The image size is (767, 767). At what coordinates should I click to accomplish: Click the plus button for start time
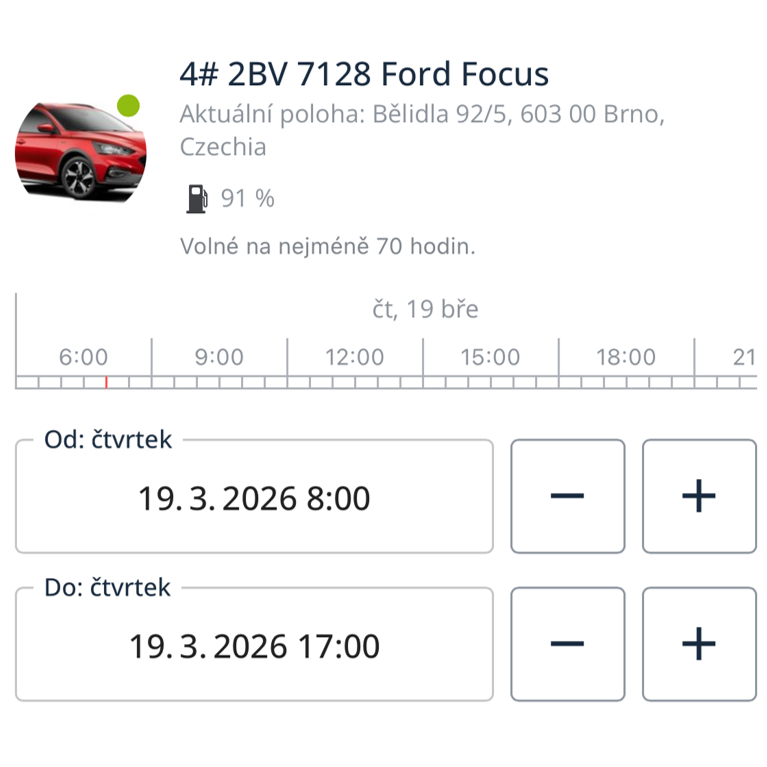[698, 496]
